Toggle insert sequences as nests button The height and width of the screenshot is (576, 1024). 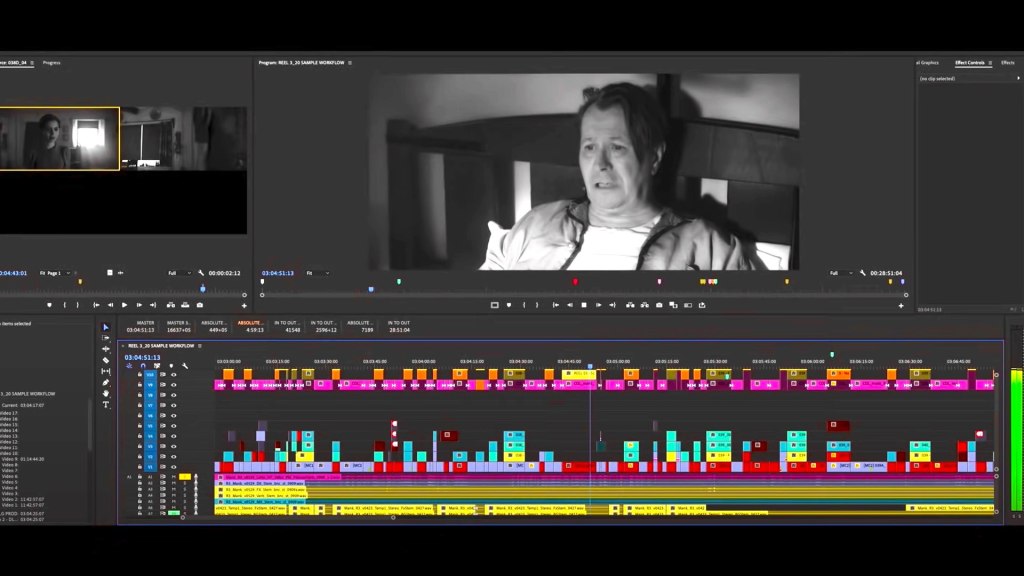click(x=129, y=366)
